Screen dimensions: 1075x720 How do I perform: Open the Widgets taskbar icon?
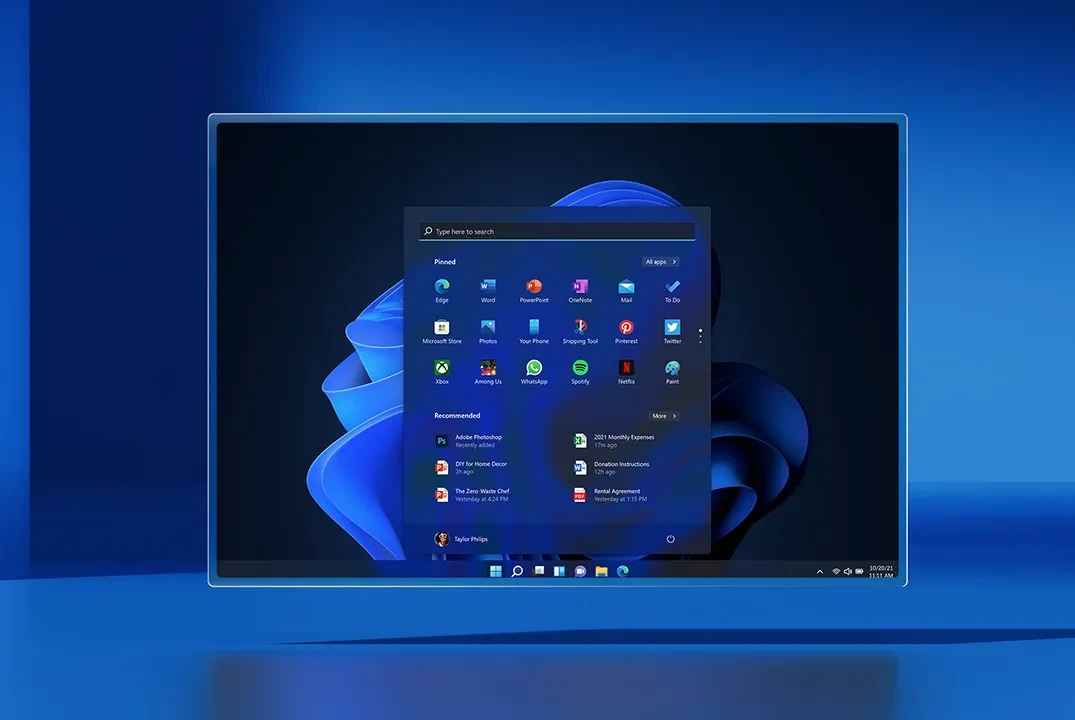click(x=559, y=571)
